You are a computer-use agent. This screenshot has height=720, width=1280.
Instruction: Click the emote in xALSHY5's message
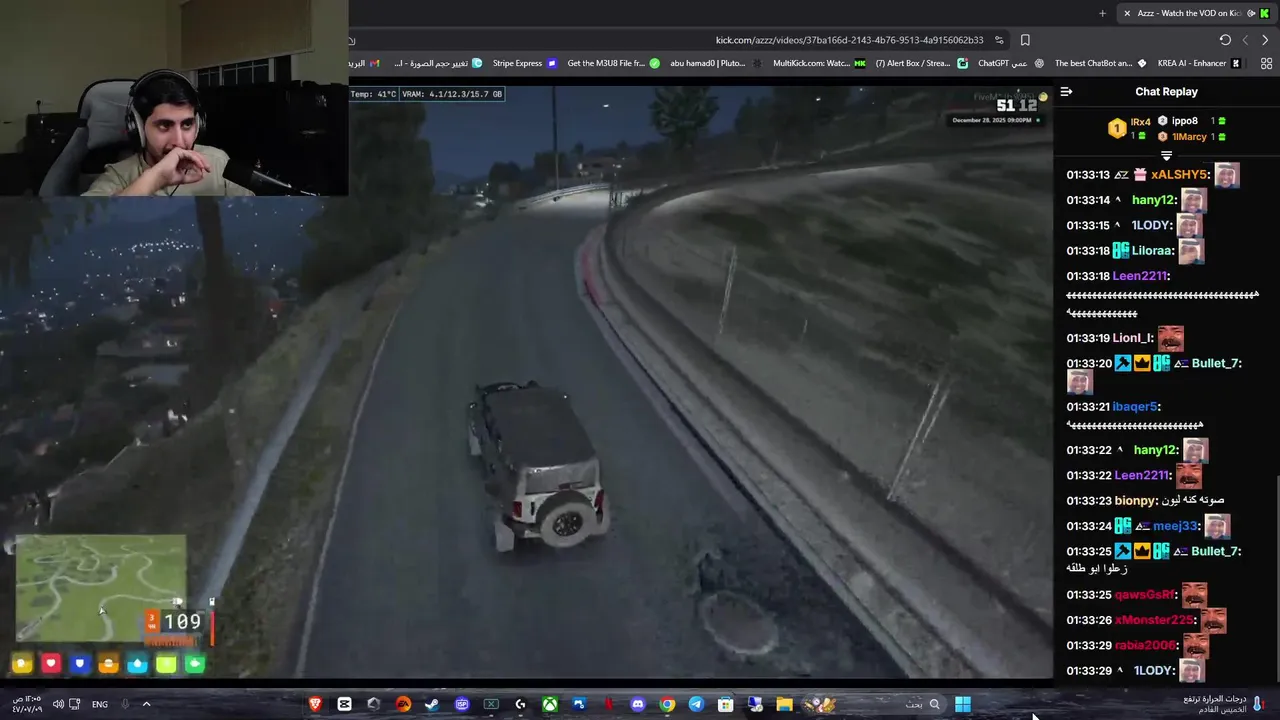(1227, 175)
